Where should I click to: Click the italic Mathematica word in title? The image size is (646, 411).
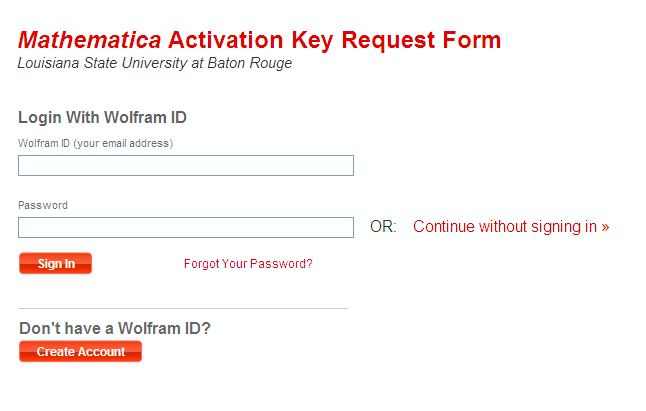89,41
